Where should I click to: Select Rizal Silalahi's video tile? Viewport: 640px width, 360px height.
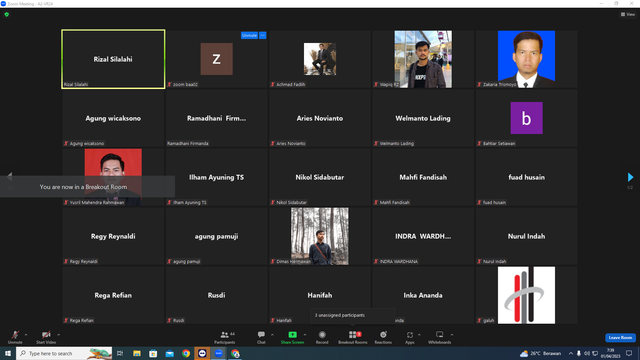point(113,59)
